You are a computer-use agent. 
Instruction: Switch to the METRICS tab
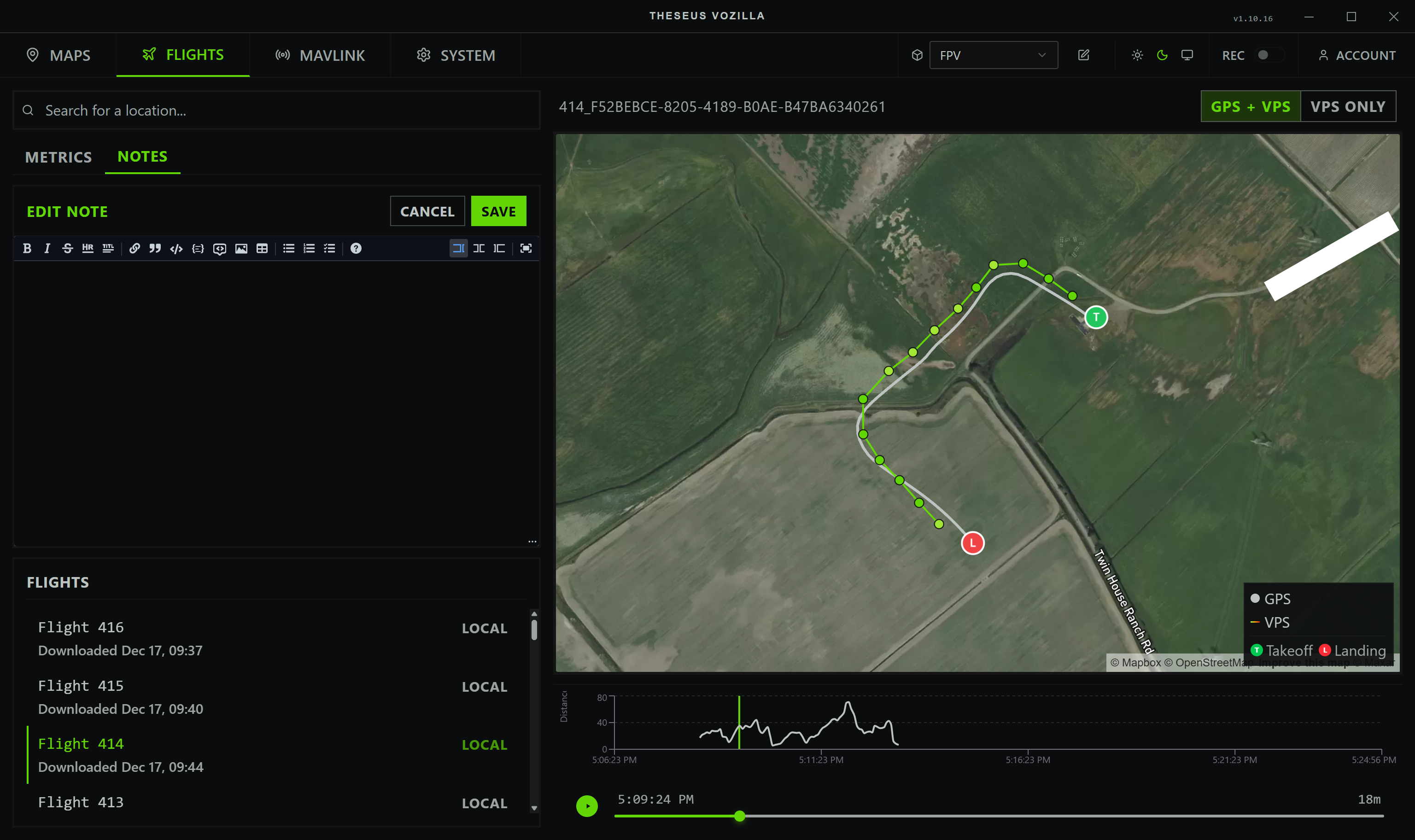click(x=58, y=157)
